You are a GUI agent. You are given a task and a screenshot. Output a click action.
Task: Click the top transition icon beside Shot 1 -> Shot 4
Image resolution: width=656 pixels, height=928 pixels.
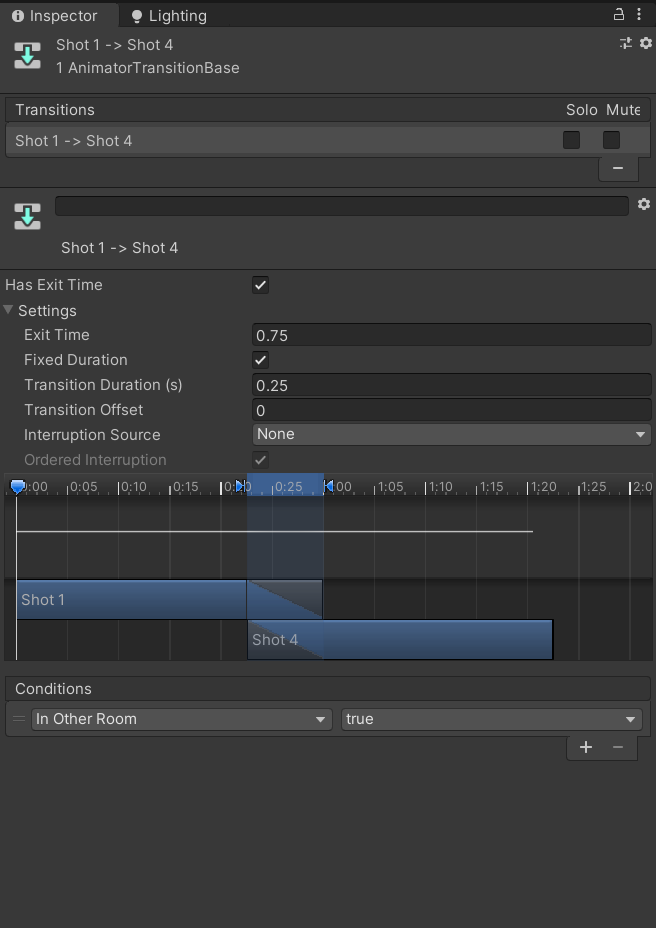click(28, 55)
